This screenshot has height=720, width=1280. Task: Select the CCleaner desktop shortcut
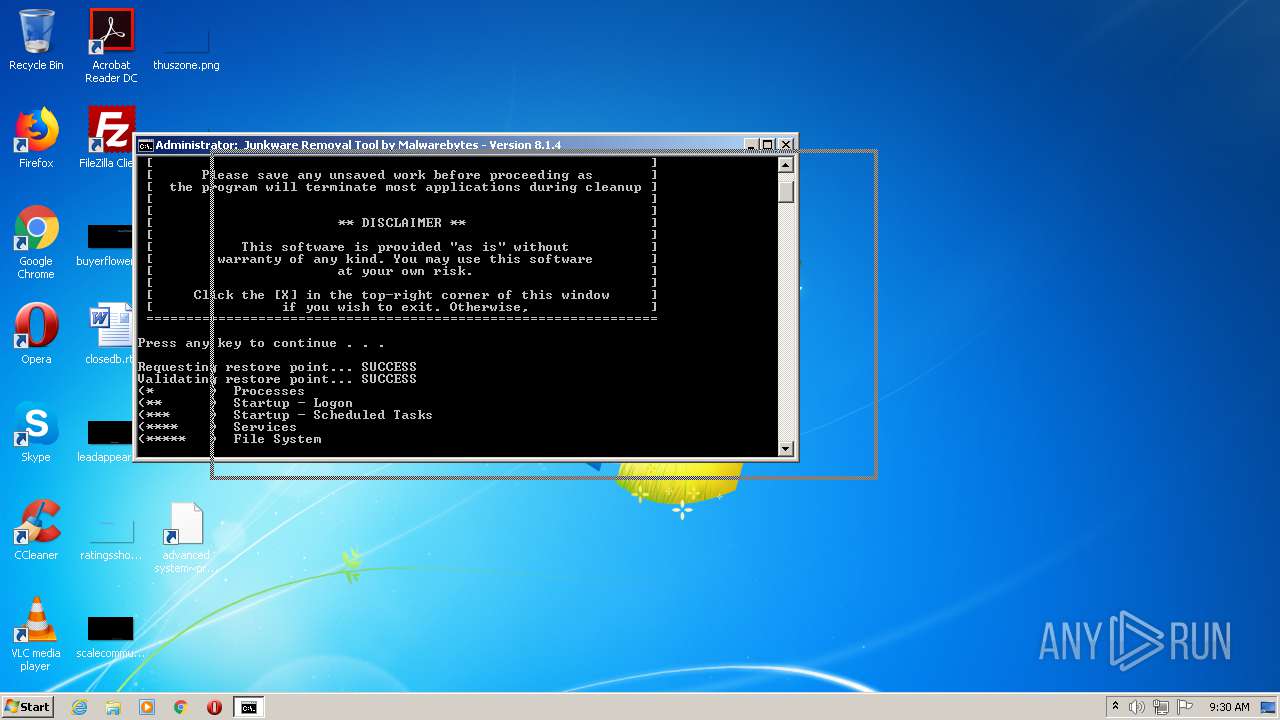[x=36, y=530]
